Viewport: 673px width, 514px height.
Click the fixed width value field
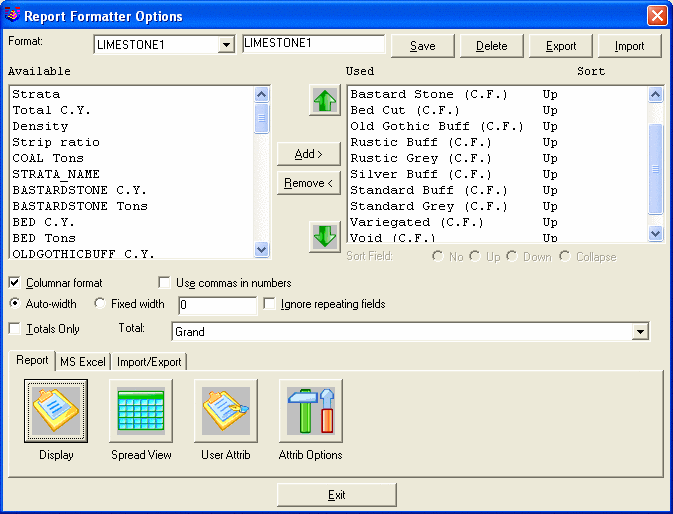click(218, 305)
